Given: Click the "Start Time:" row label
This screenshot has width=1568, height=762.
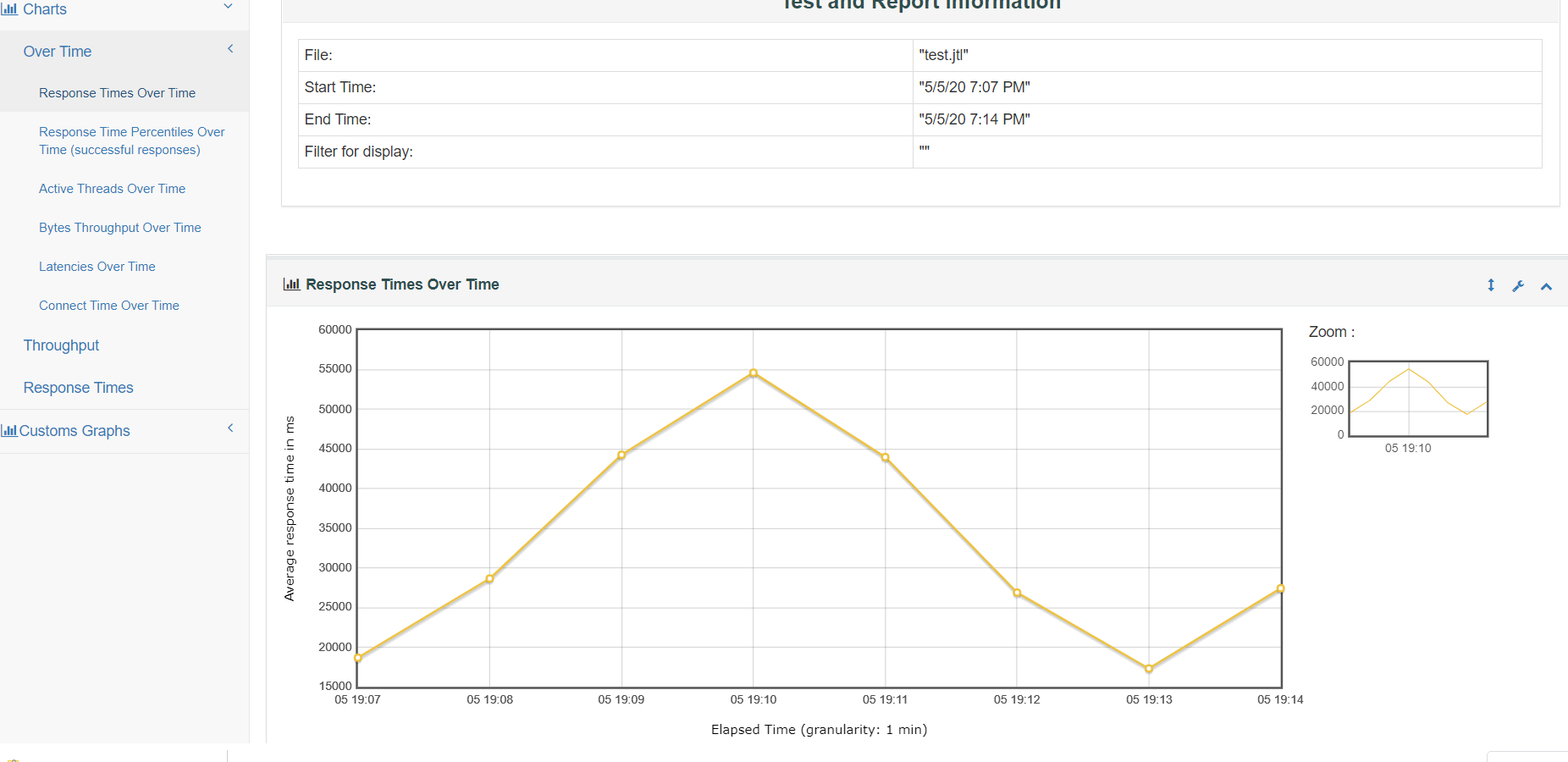Looking at the screenshot, I should click(340, 87).
